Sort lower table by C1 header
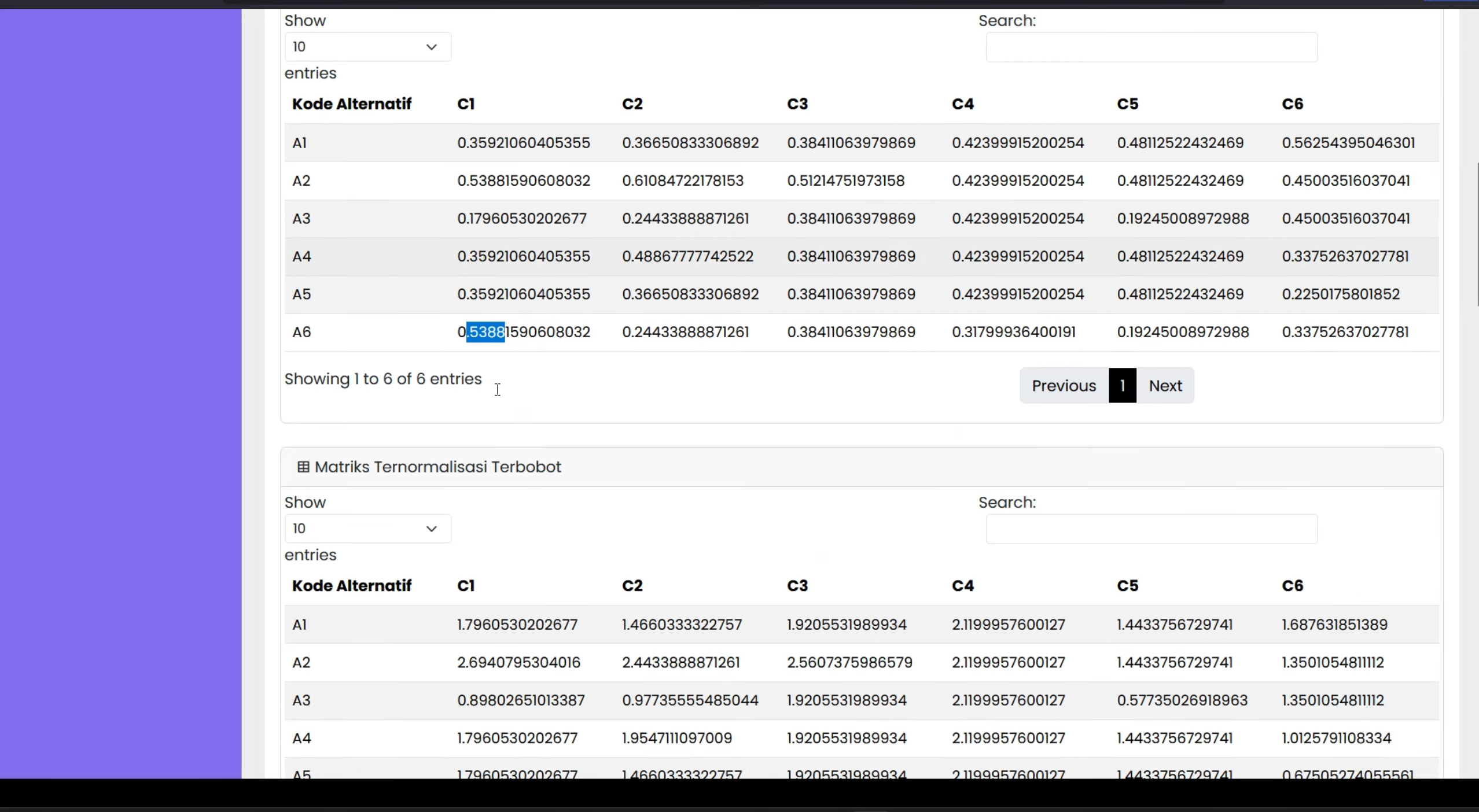This screenshot has width=1479, height=812. point(466,586)
